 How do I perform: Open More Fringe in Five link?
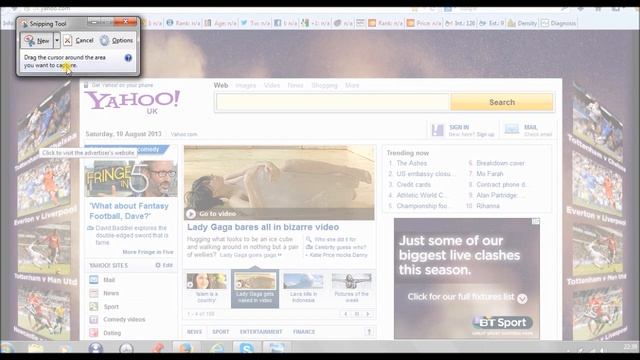coord(148,252)
